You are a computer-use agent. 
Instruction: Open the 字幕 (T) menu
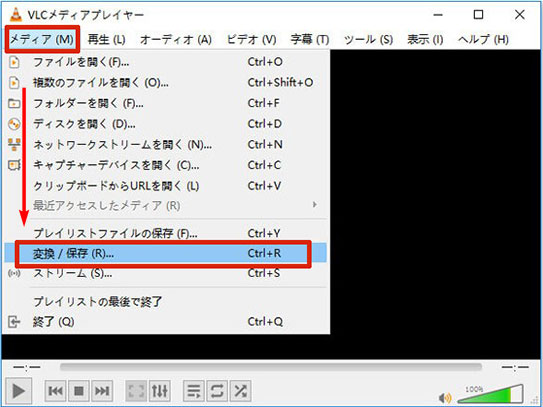coord(310,39)
